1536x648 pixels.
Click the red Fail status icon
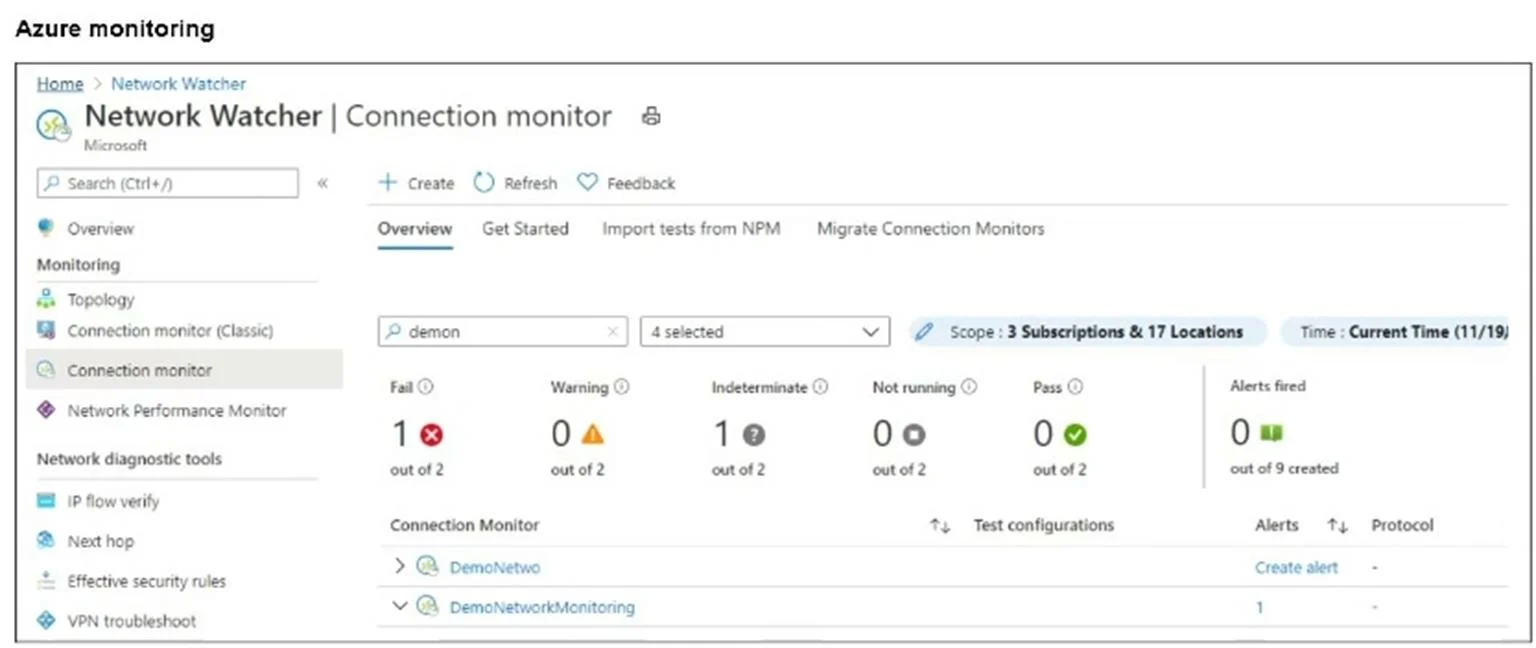(432, 435)
